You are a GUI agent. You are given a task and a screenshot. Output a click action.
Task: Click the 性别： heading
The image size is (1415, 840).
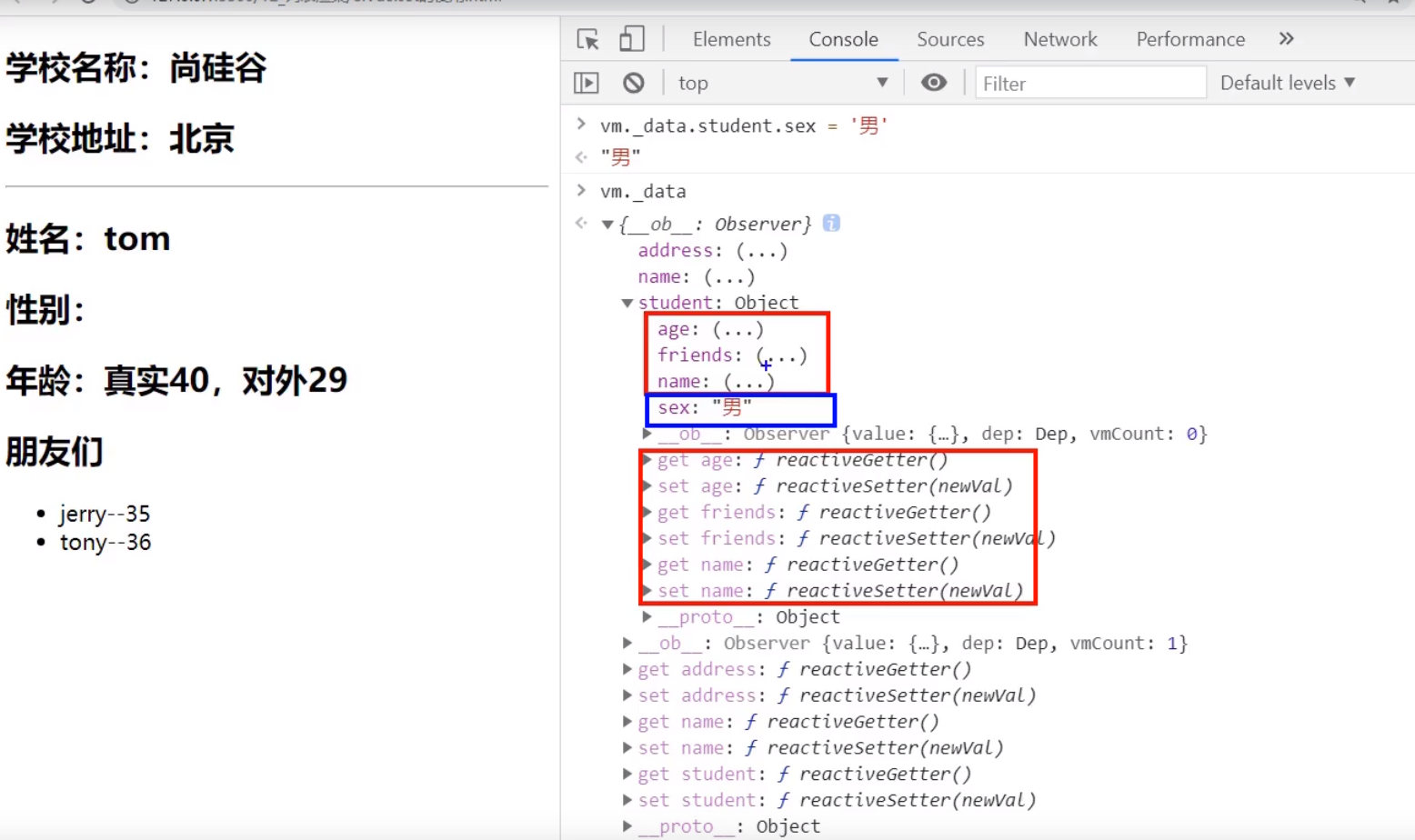click(x=45, y=309)
